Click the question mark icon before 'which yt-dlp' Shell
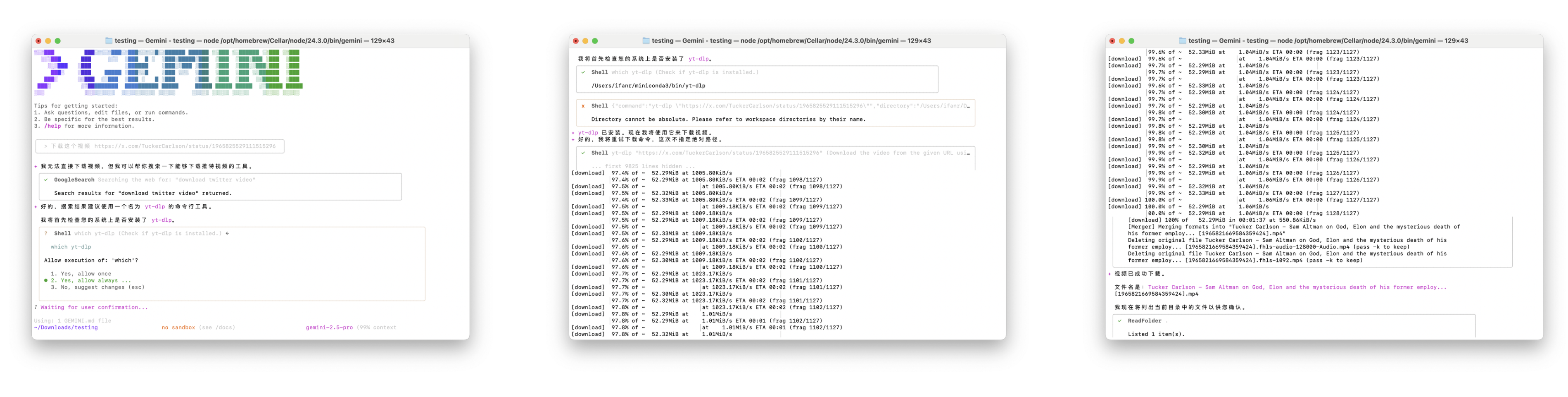This screenshot has height=397, width=1568. tap(46, 234)
